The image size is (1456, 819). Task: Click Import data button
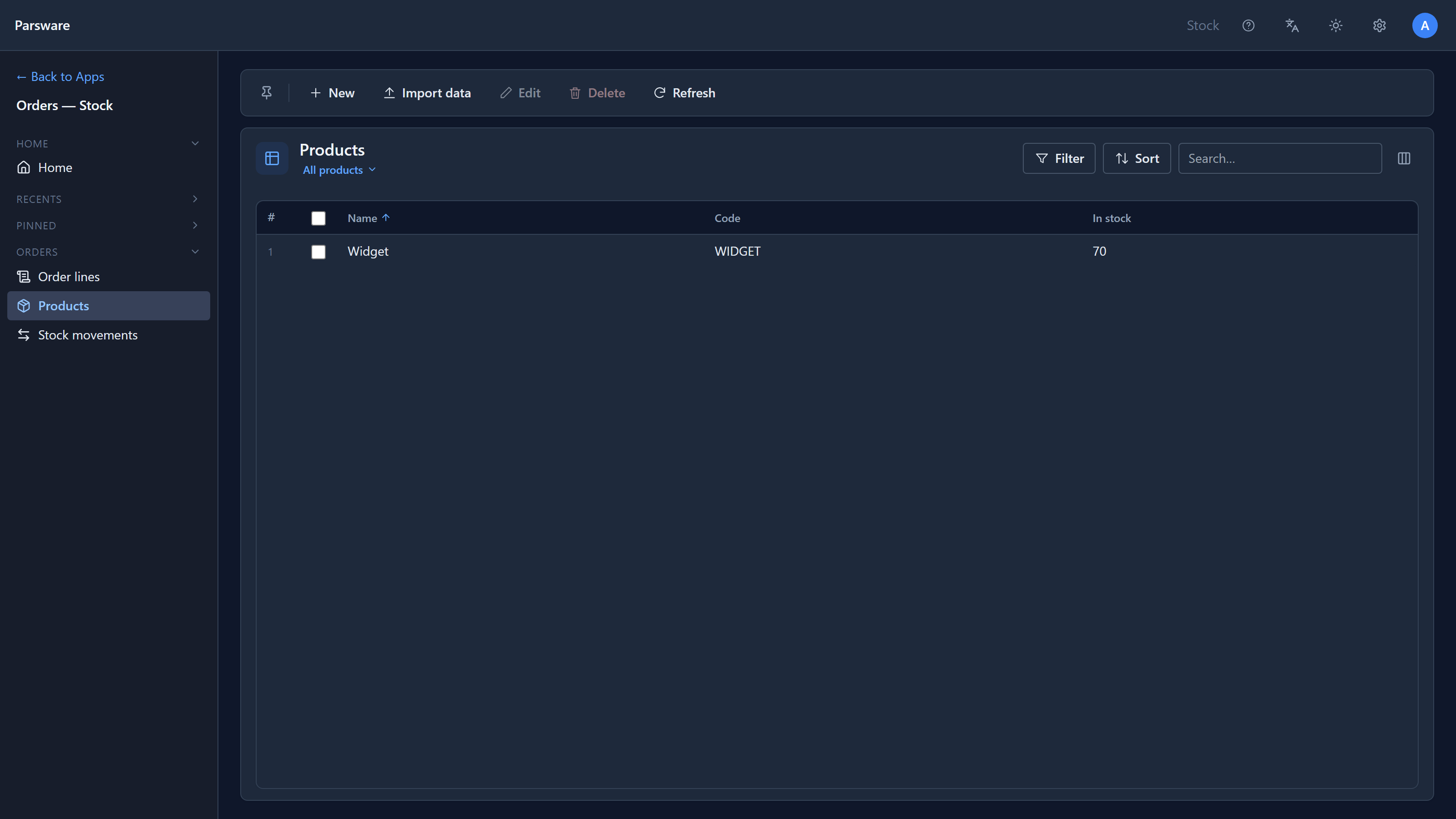[427, 93]
